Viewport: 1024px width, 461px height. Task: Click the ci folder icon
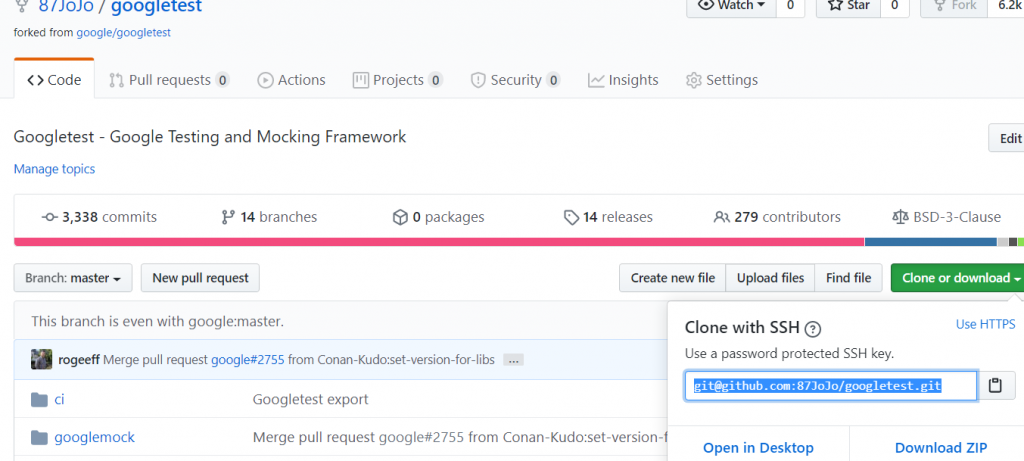coord(40,399)
